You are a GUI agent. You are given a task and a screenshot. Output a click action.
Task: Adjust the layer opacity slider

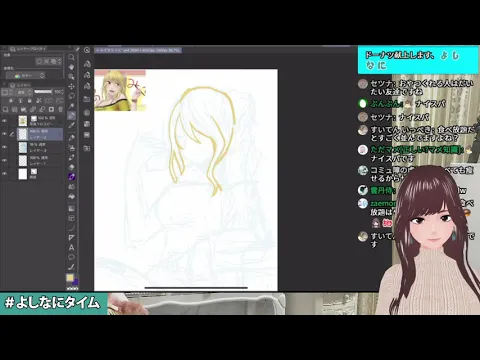43,92
